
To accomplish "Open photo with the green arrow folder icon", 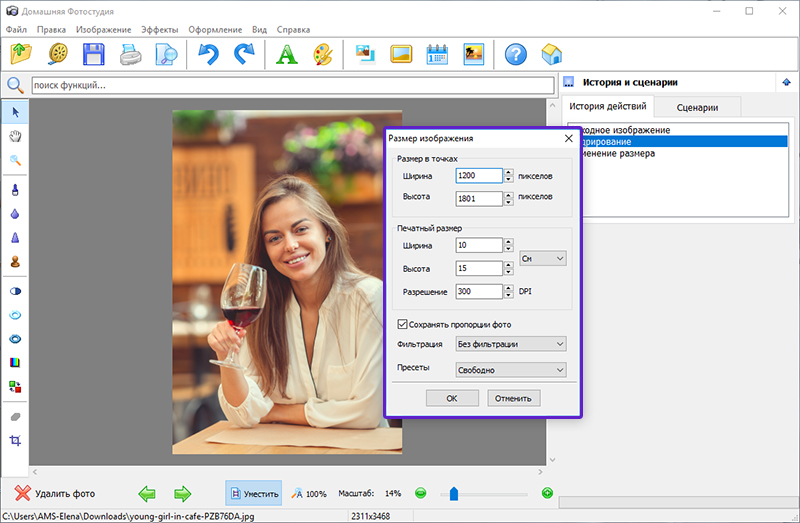I will (21, 54).
